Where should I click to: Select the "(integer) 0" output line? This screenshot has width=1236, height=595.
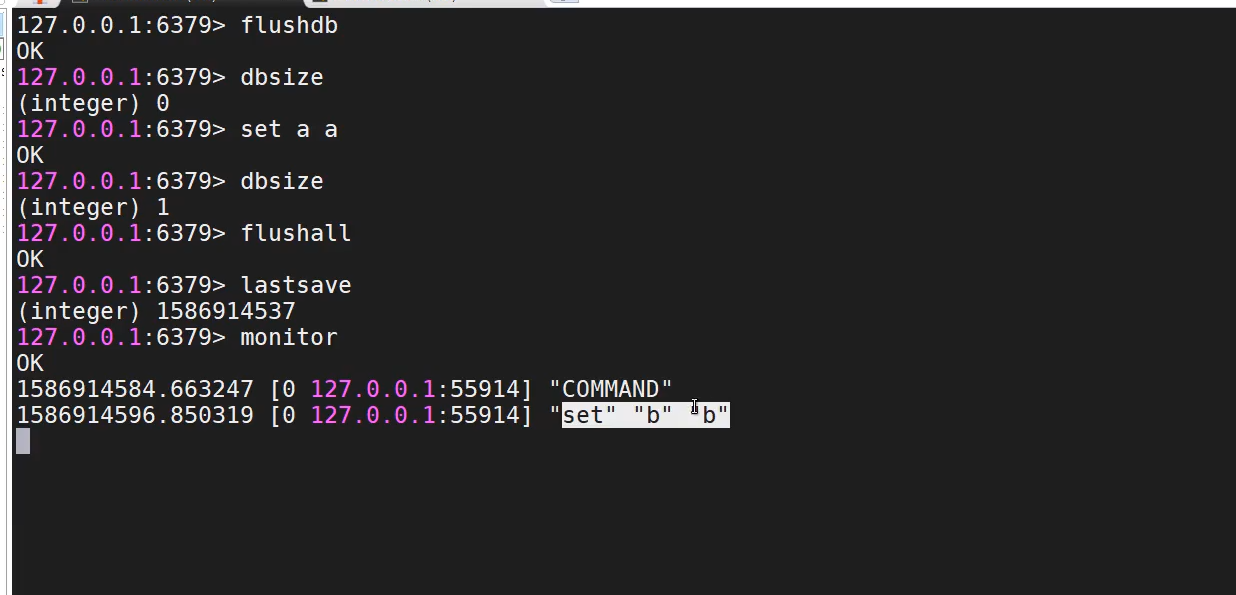point(92,104)
